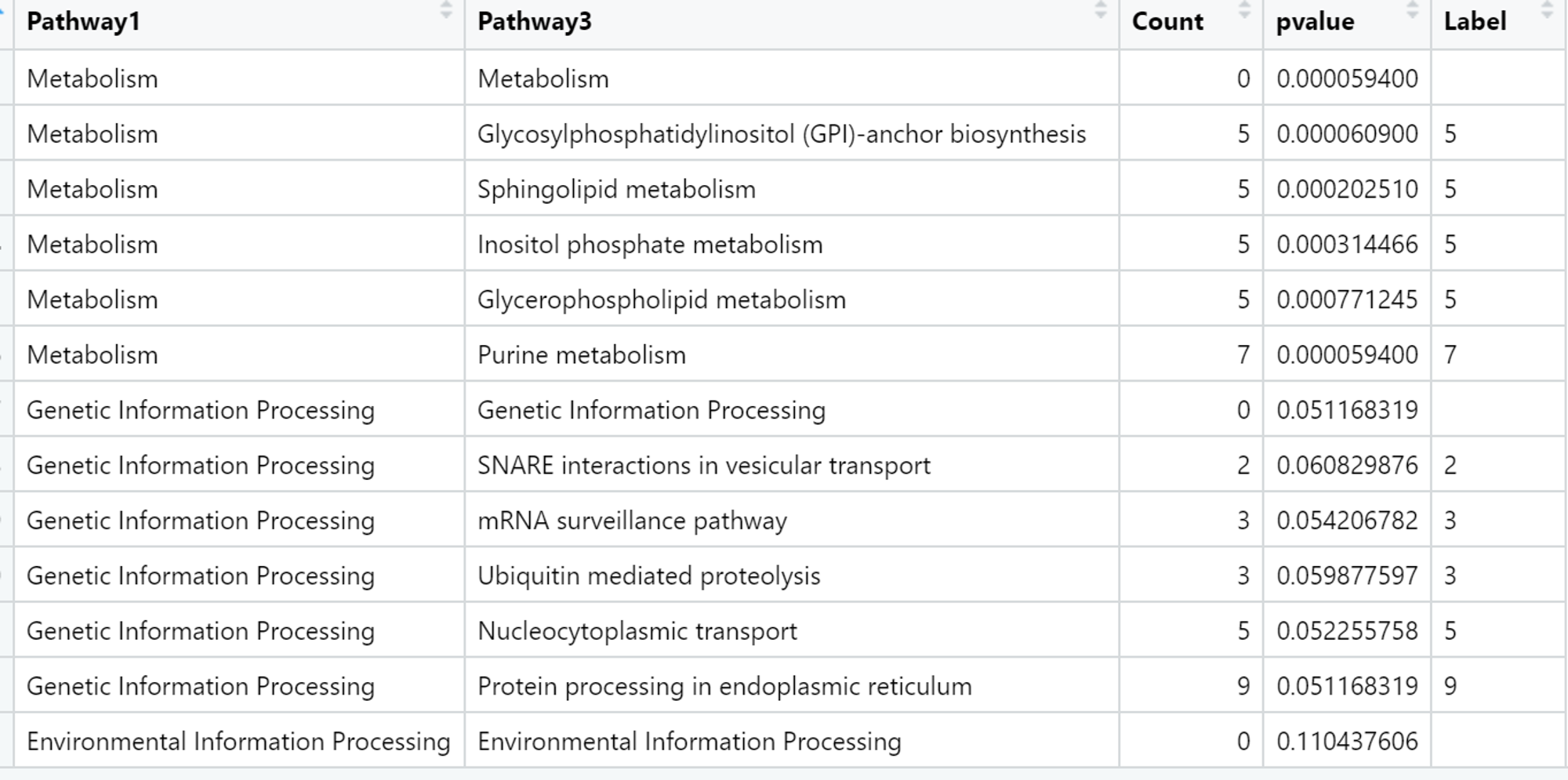Click pvalue 0.110437606 cell
The width and height of the screenshot is (1568, 780).
click(1347, 741)
